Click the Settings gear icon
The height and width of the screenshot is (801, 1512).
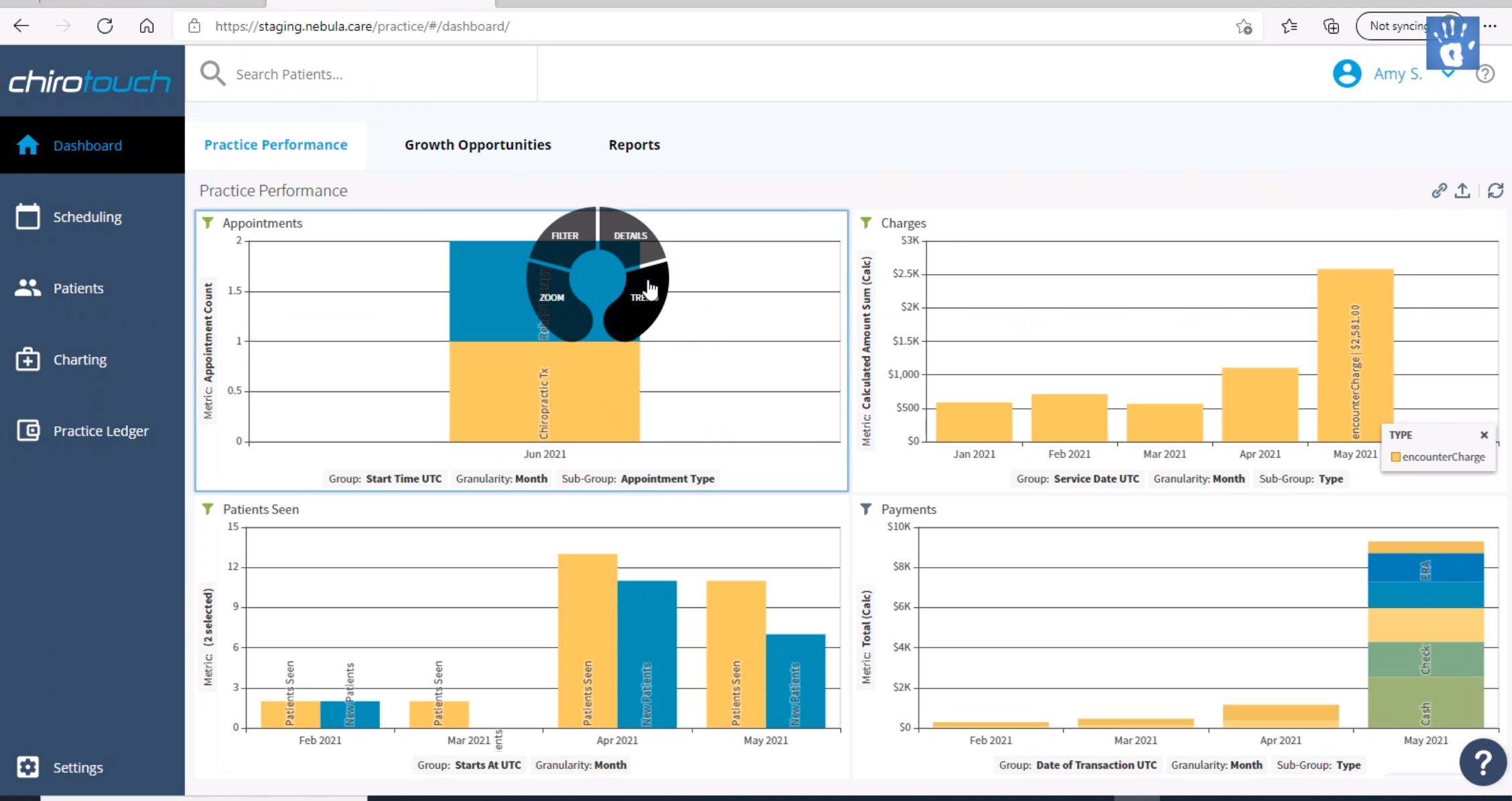pos(27,766)
